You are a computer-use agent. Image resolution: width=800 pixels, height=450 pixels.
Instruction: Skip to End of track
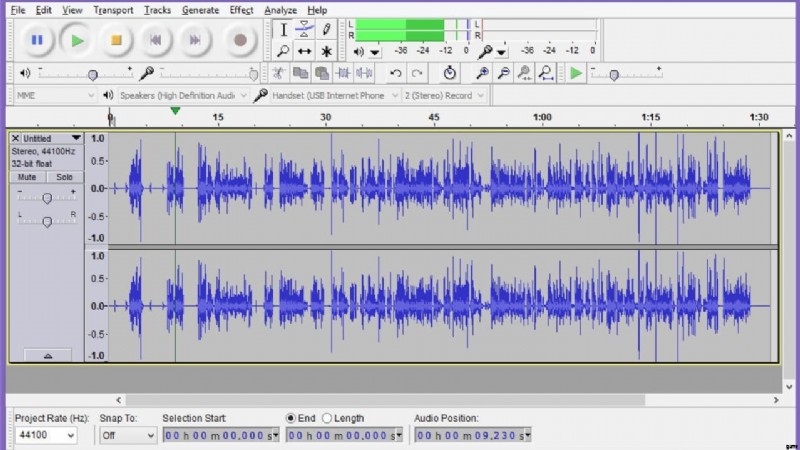click(x=195, y=41)
